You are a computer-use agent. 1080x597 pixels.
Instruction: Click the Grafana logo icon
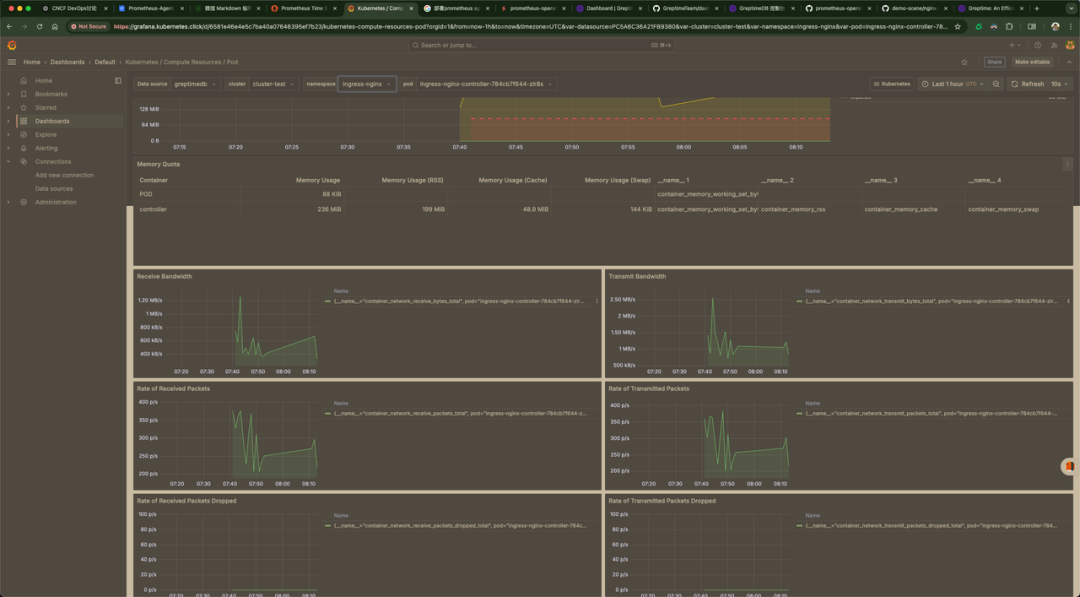point(12,45)
